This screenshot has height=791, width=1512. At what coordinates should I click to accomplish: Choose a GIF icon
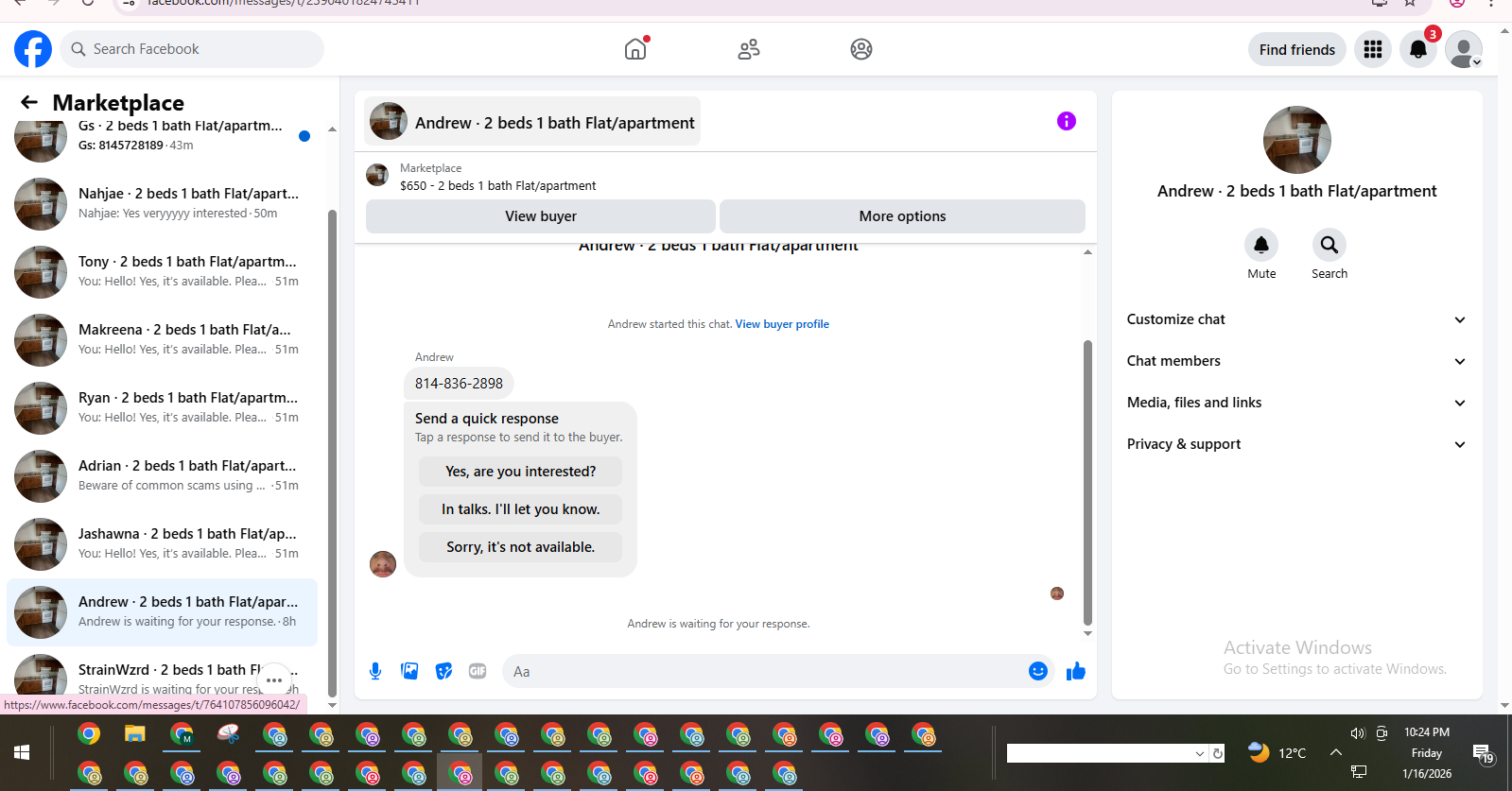478,671
